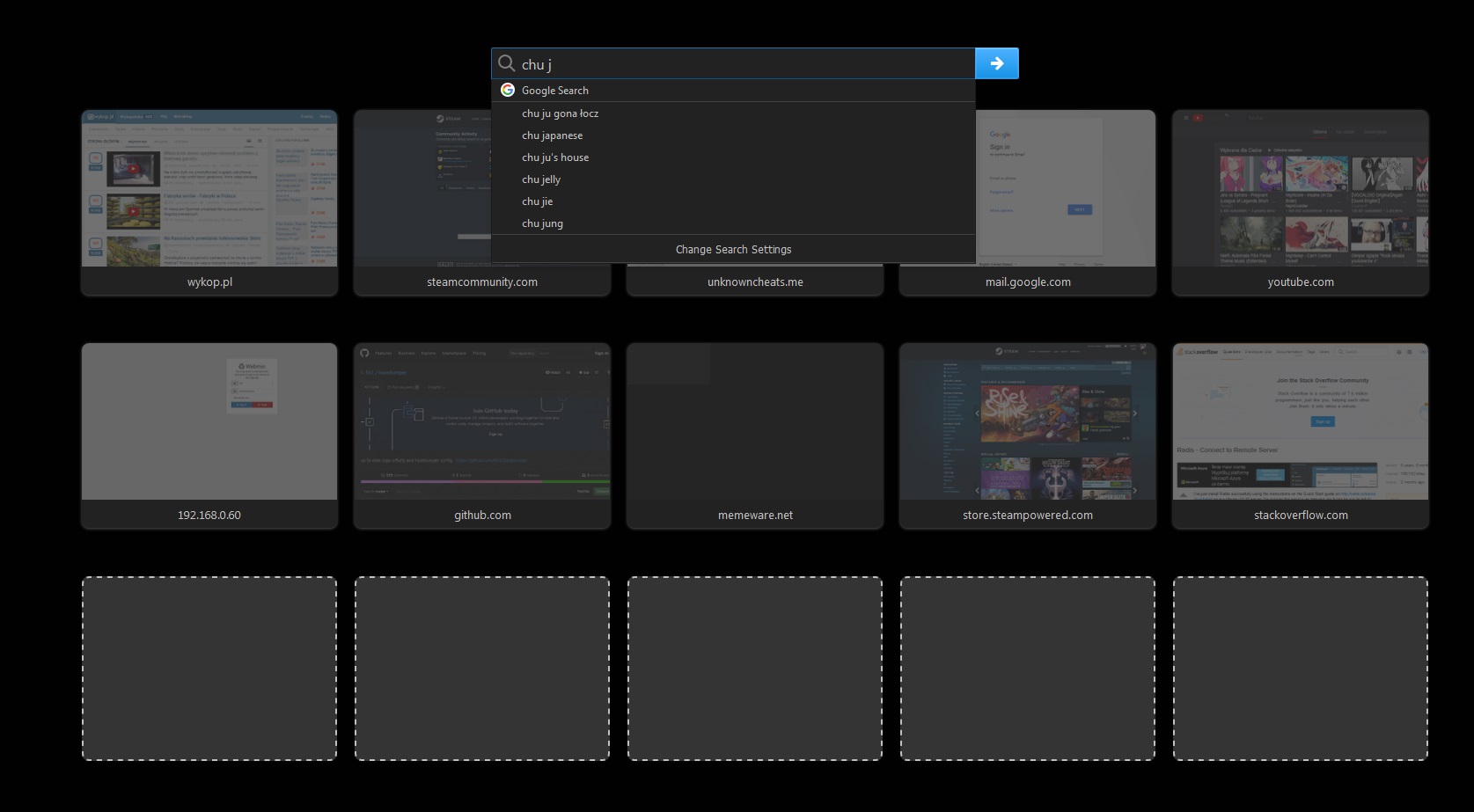The height and width of the screenshot is (812, 1474).
Task: Click an empty dashed tile to add a site
Action: pos(209,669)
